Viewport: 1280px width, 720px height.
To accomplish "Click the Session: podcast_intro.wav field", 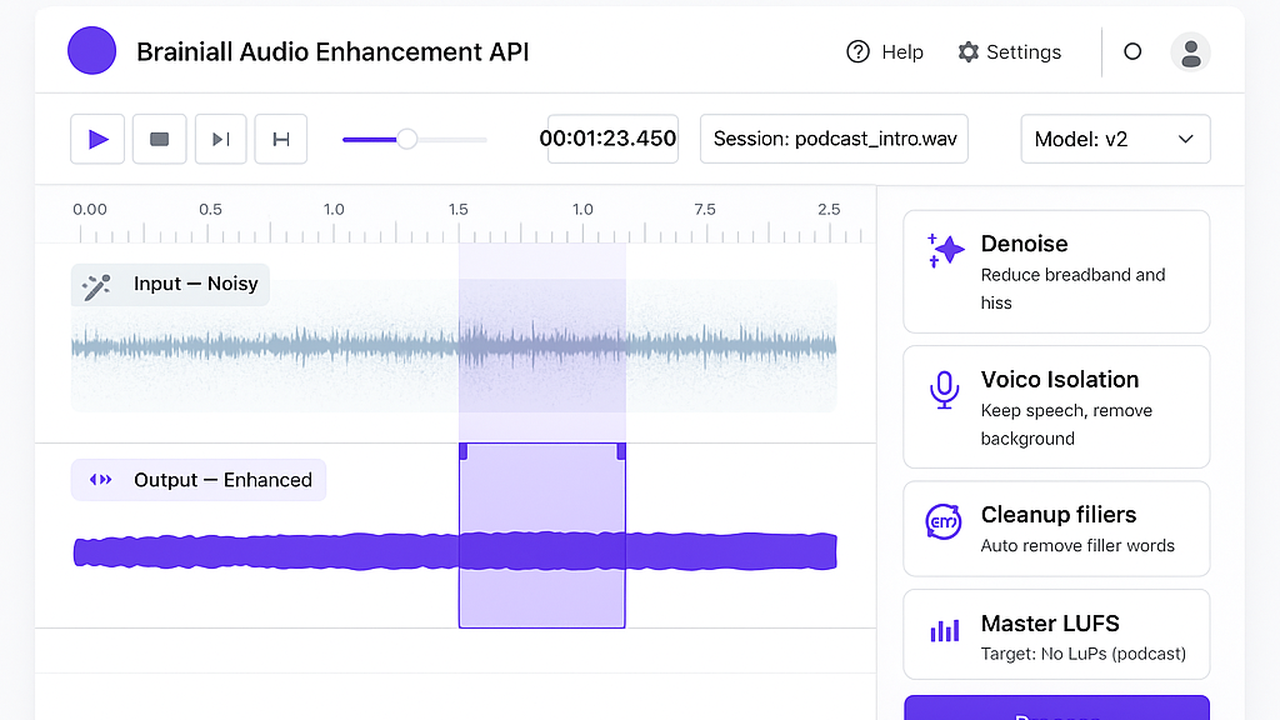I will [834, 139].
